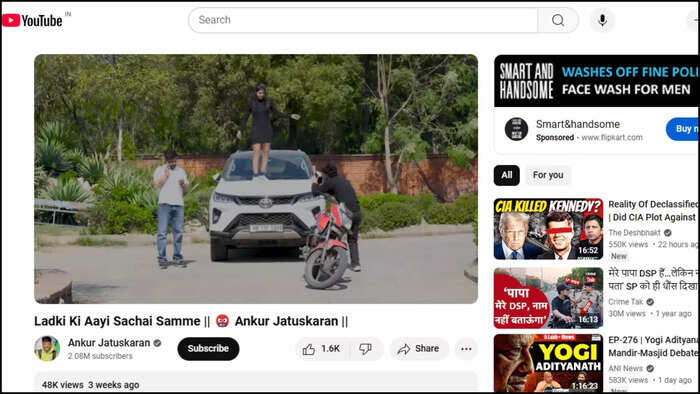The image size is (700, 394).
Task: Click the Buy now ad button
Action: pyautogui.click(x=682, y=129)
